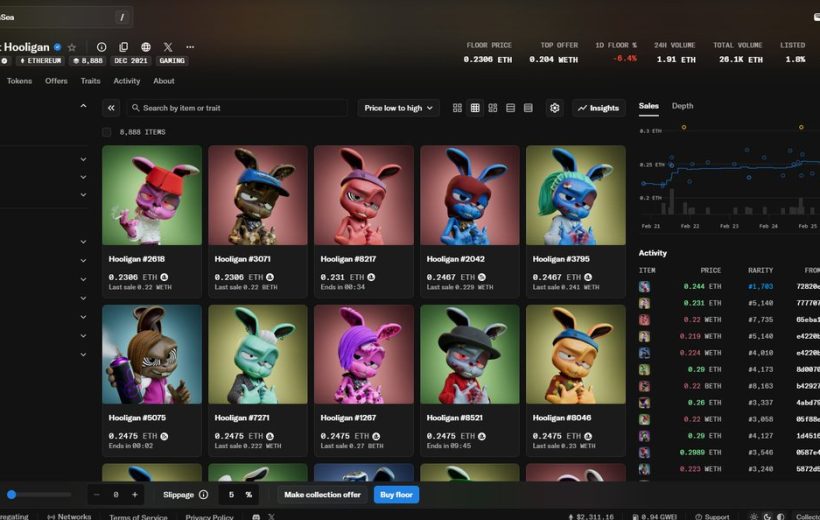The height and width of the screenshot is (520, 820).
Task: Select the Sales chart tab
Action: pos(648,106)
